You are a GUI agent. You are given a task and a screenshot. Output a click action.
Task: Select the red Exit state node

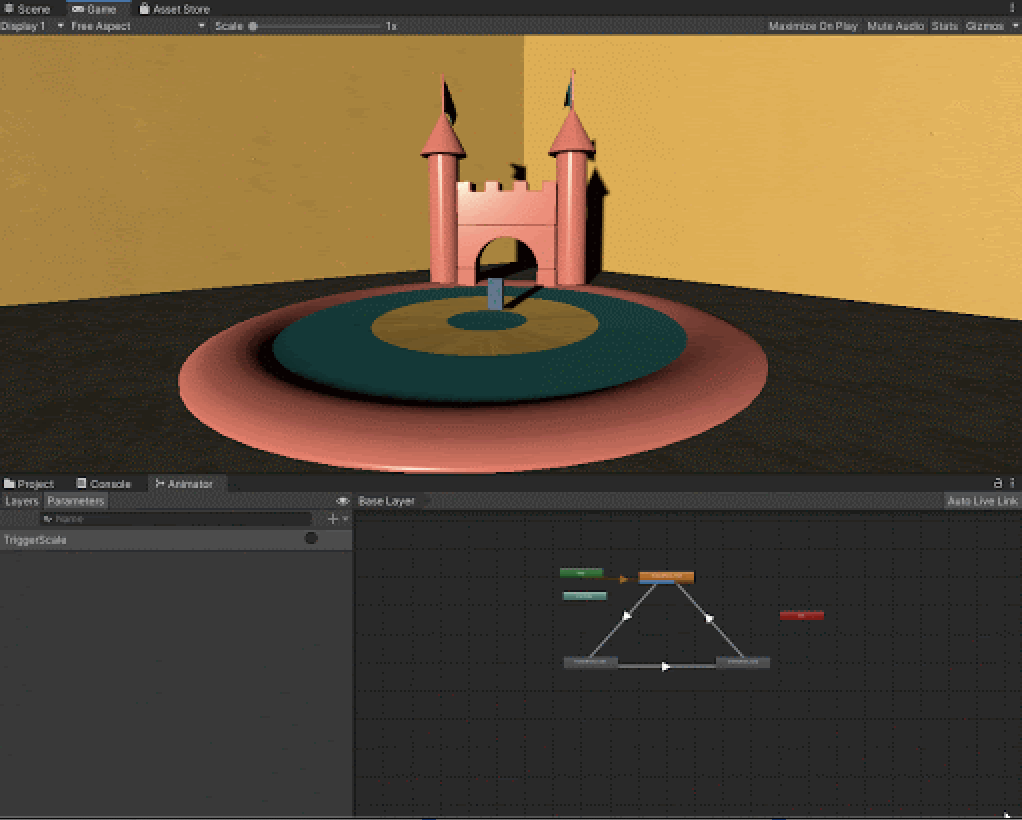coord(802,615)
